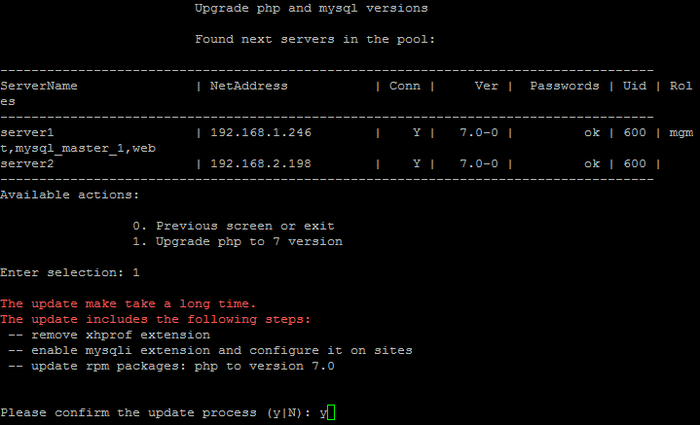Click the 'Enter selection: 1' line

pos(70,273)
